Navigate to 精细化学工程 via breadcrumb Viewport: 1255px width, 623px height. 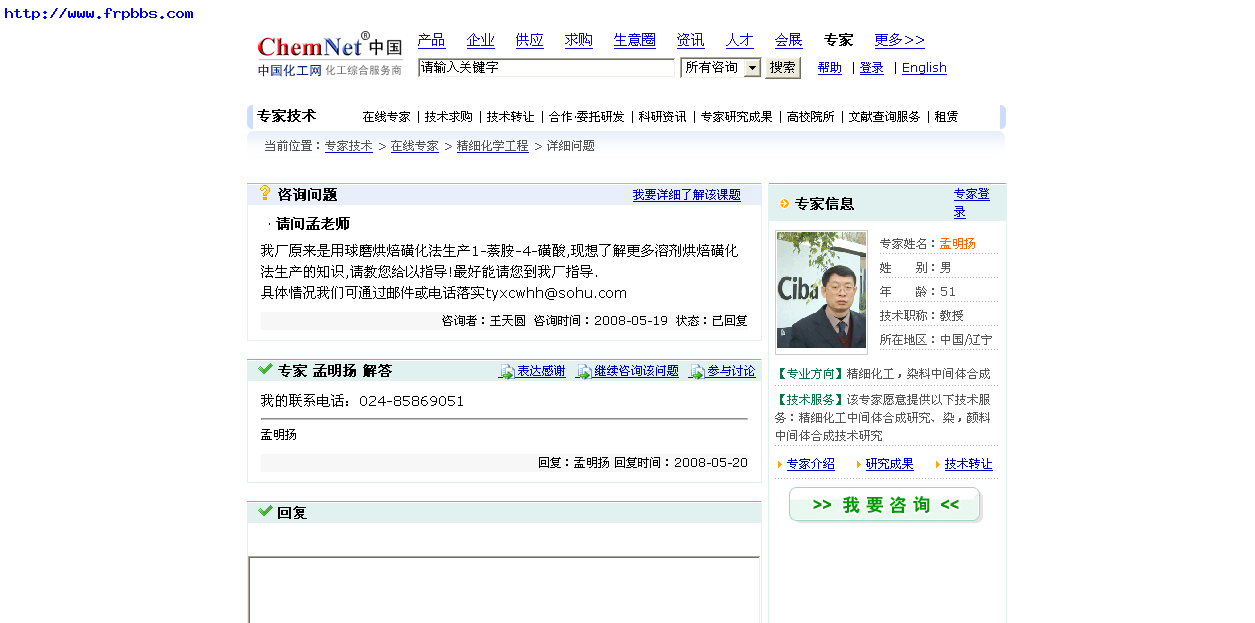point(492,145)
